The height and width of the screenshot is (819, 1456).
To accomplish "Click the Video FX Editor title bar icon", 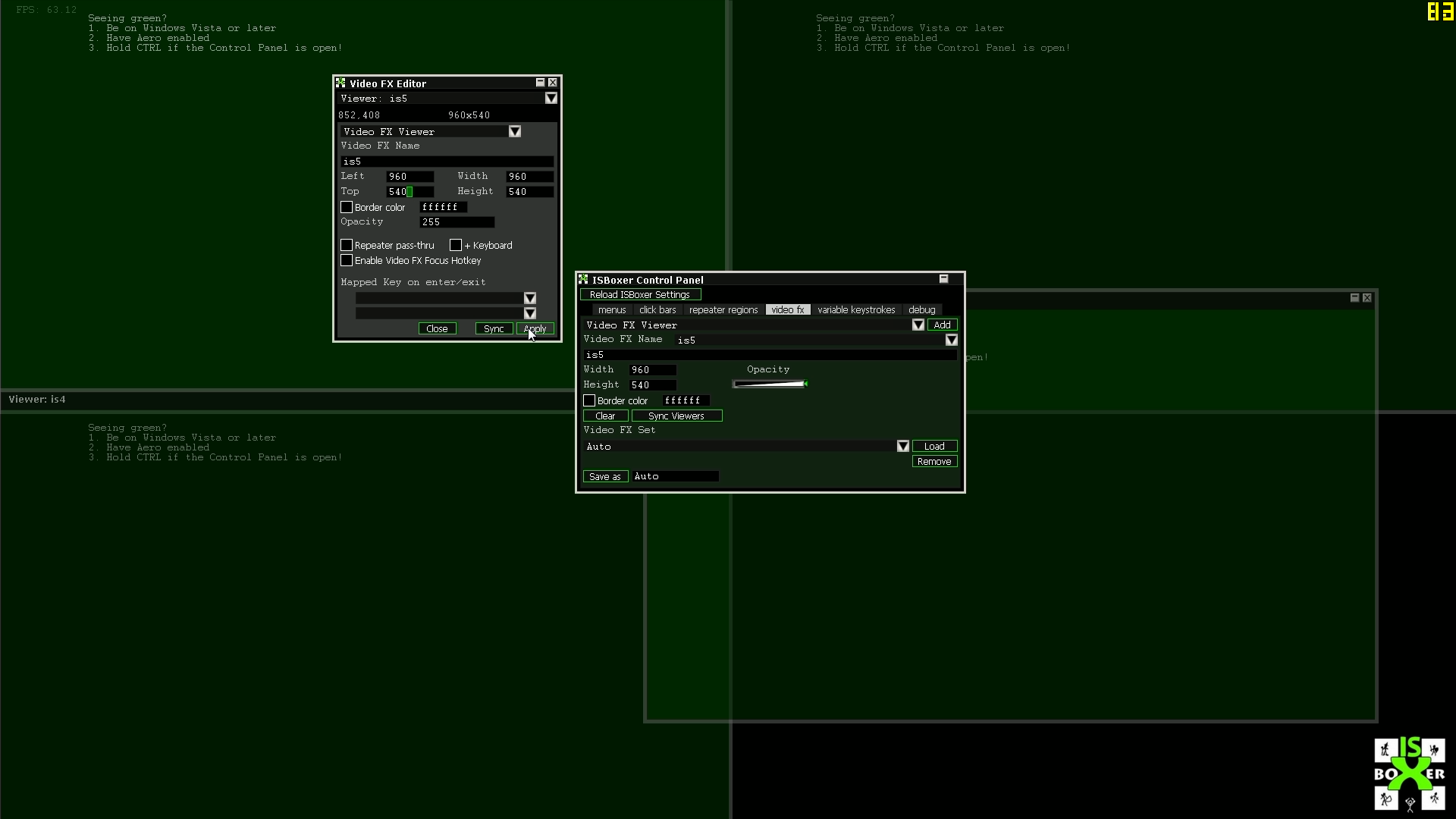I will (x=340, y=83).
